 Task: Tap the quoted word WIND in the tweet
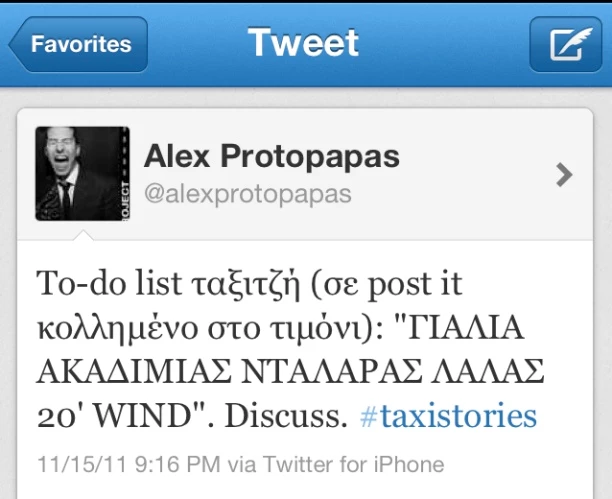click(143, 416)
